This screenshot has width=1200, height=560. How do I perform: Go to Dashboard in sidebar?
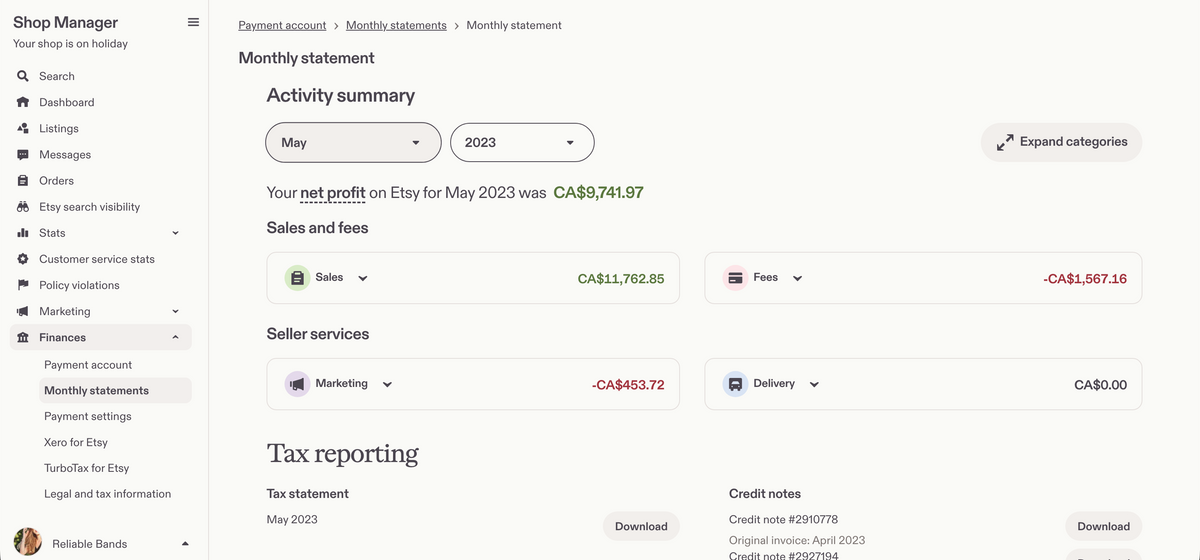[67, 102]
